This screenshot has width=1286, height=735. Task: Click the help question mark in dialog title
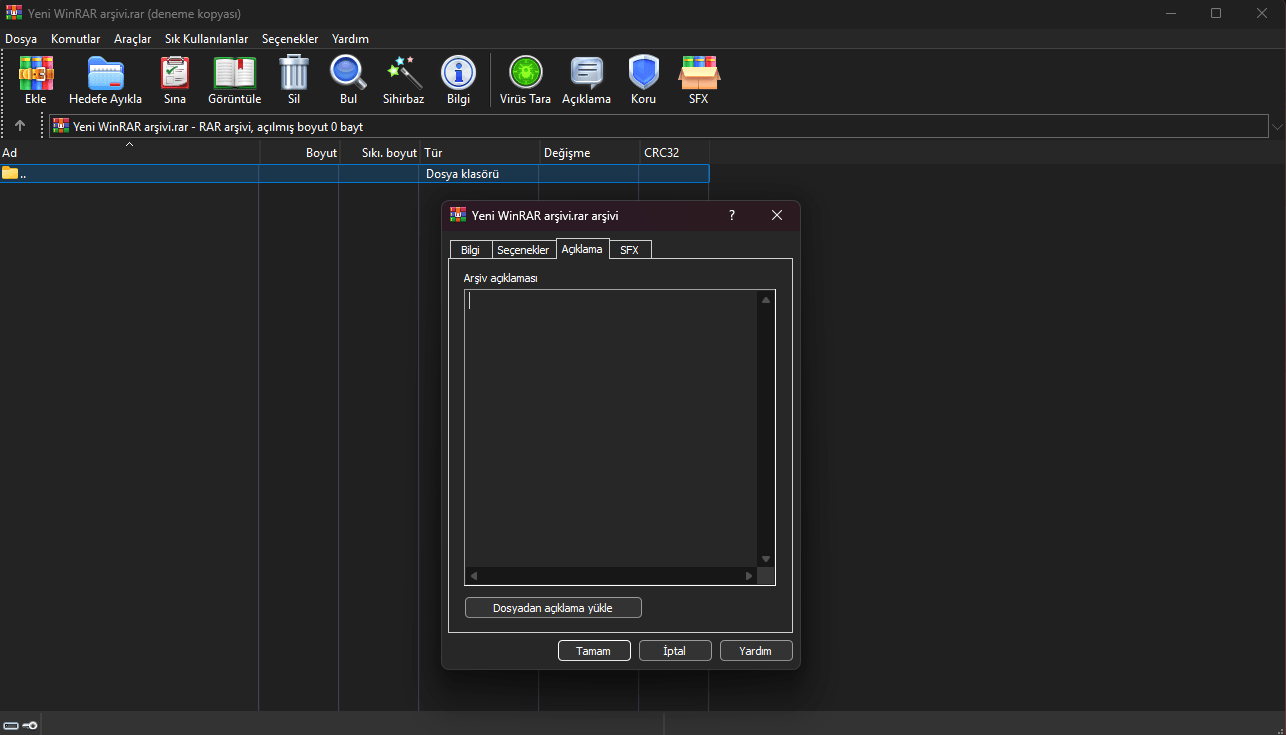[x=731, y=215]
